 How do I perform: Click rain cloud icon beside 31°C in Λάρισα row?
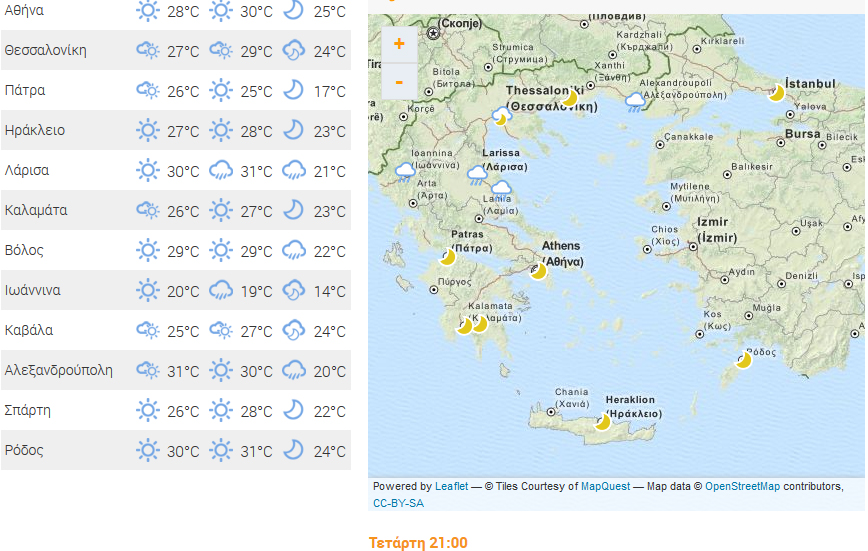pos(221,171)
